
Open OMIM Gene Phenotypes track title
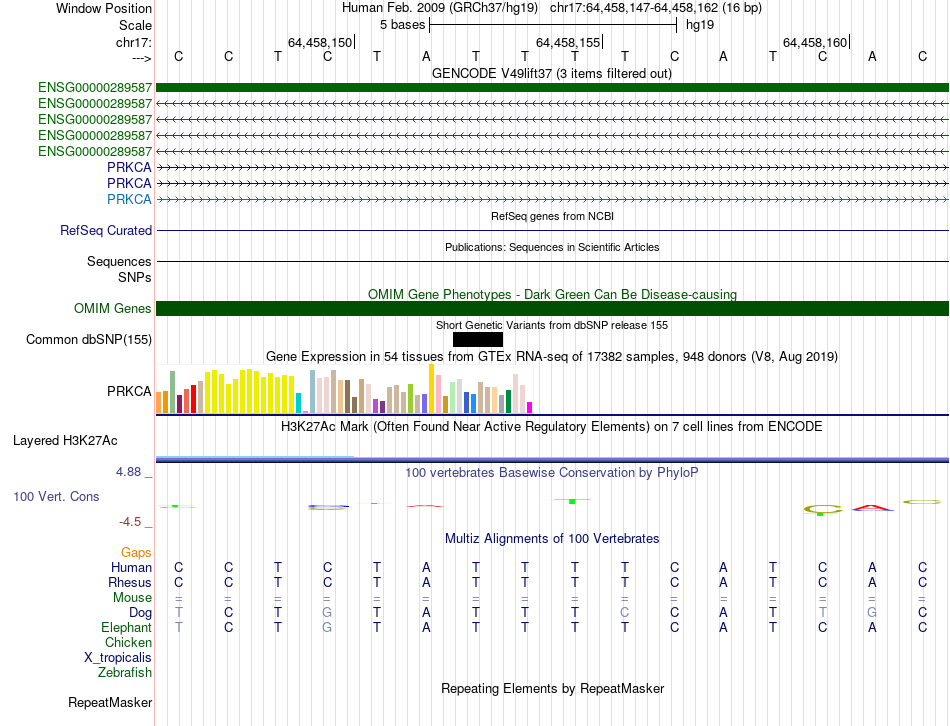tap(552, 295)
